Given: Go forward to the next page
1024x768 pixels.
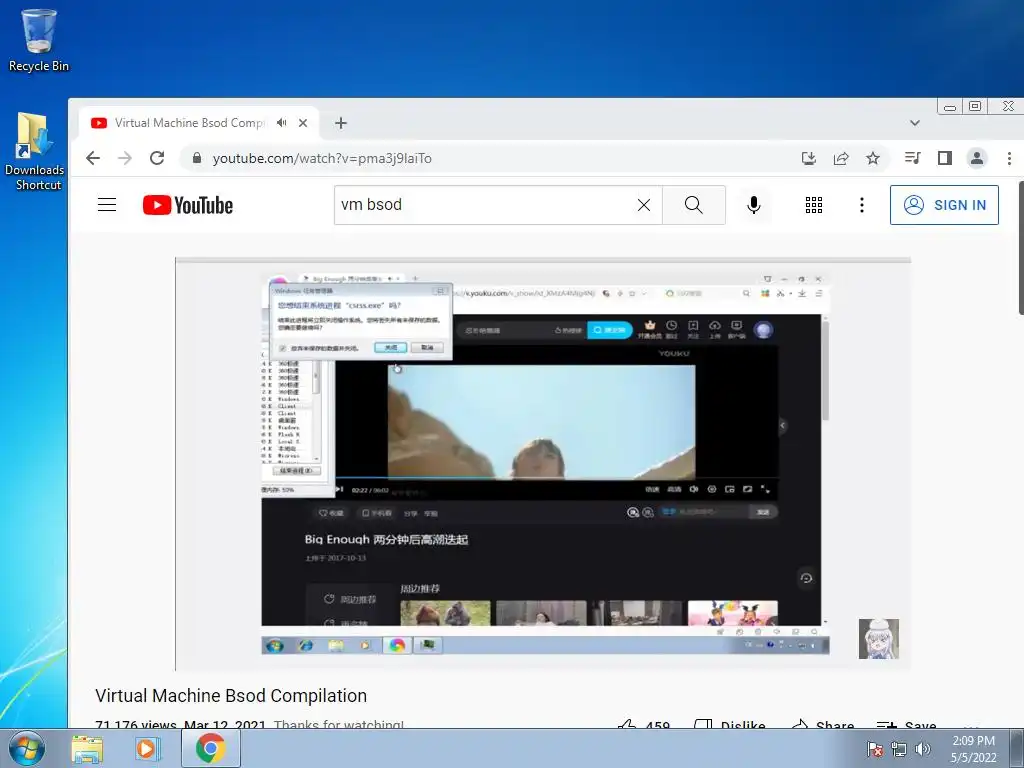Looking at the screenshot, I should pyautogui.click(x=125, y=158).
